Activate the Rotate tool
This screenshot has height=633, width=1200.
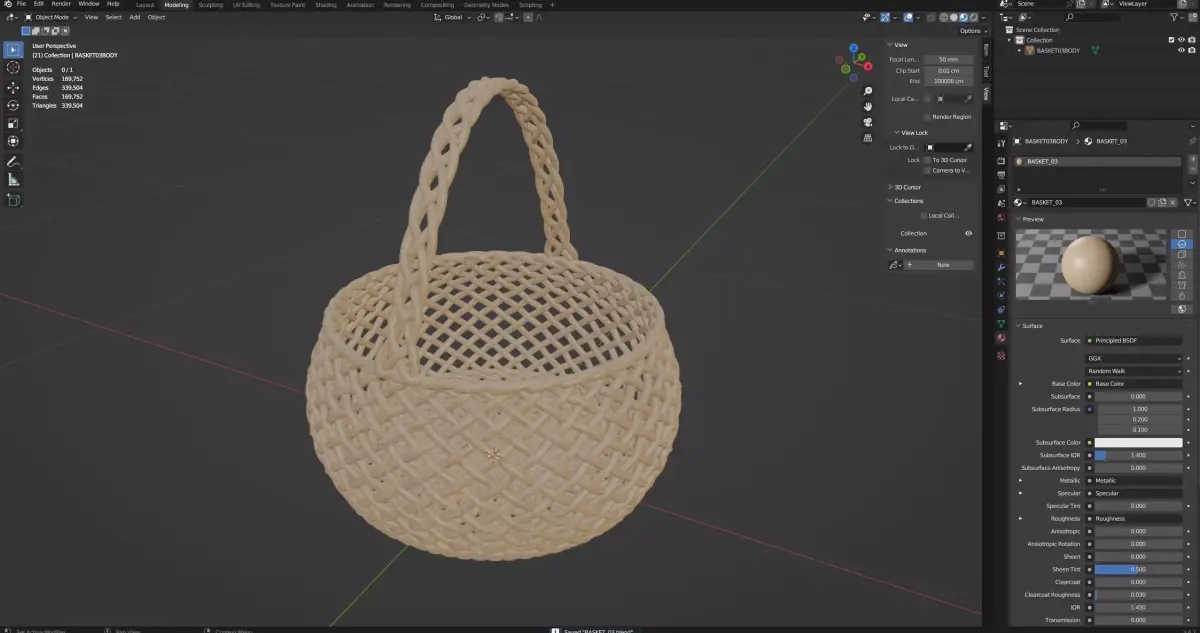13,105
